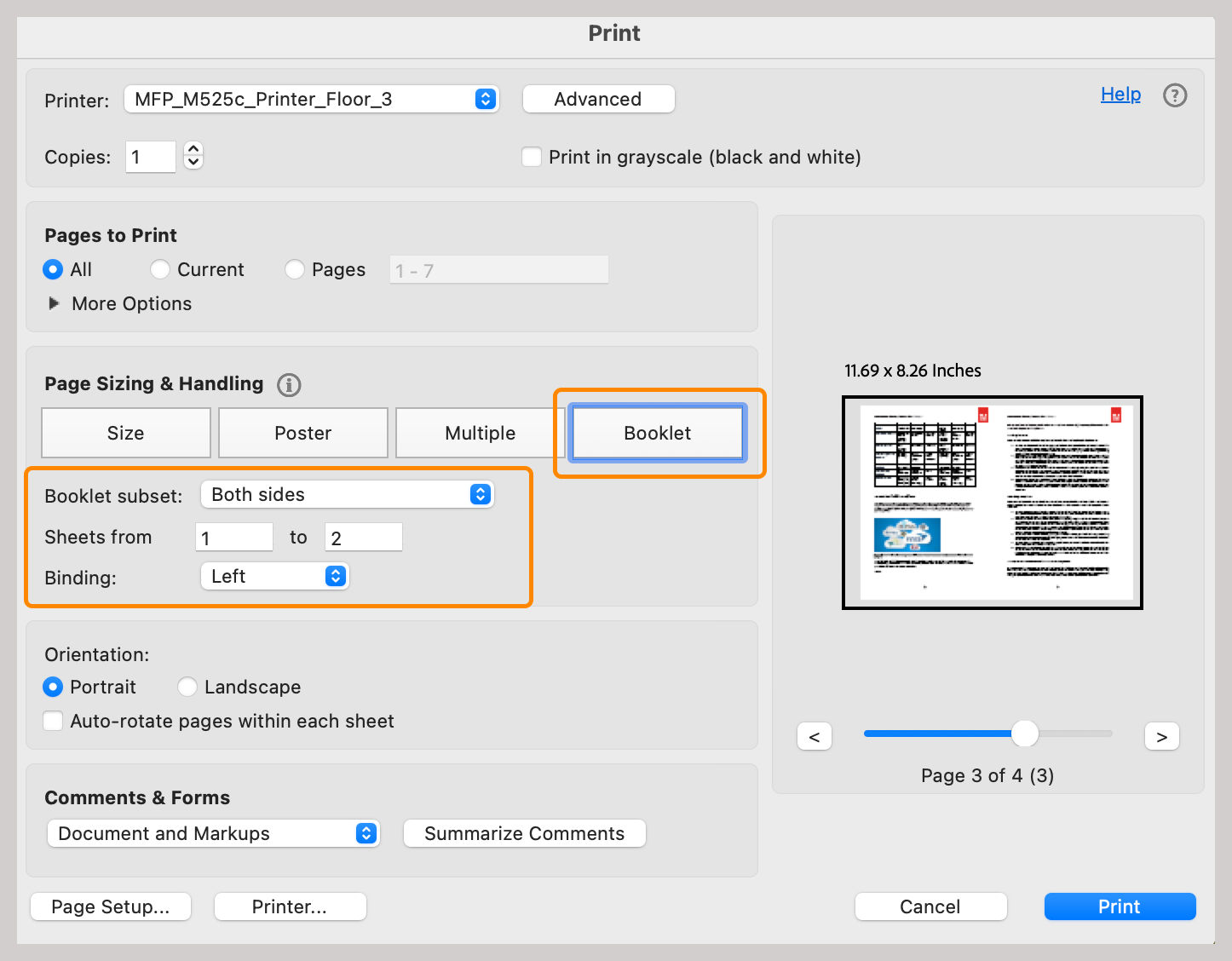Enable Print in grayscale checkbox

(532, 157)
